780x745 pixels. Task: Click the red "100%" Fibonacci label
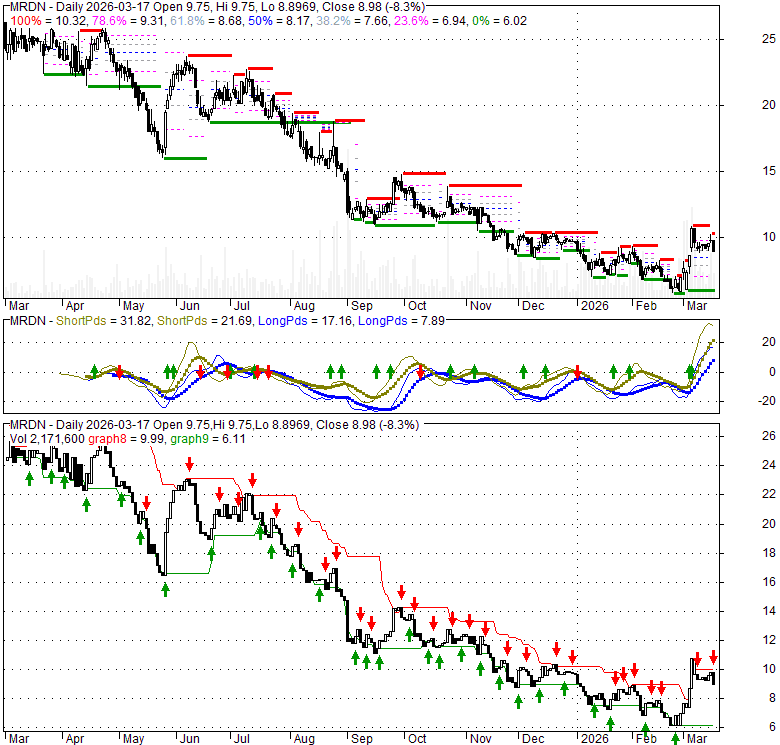(26, 21)
